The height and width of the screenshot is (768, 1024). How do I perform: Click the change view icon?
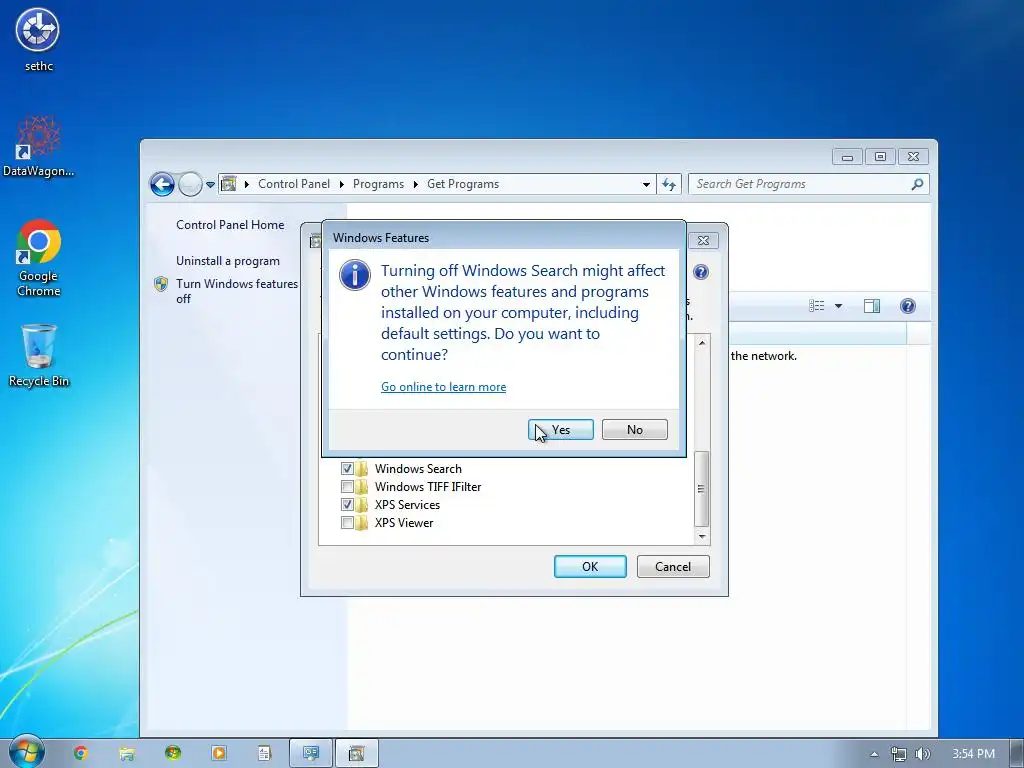[x=816, y=306]
